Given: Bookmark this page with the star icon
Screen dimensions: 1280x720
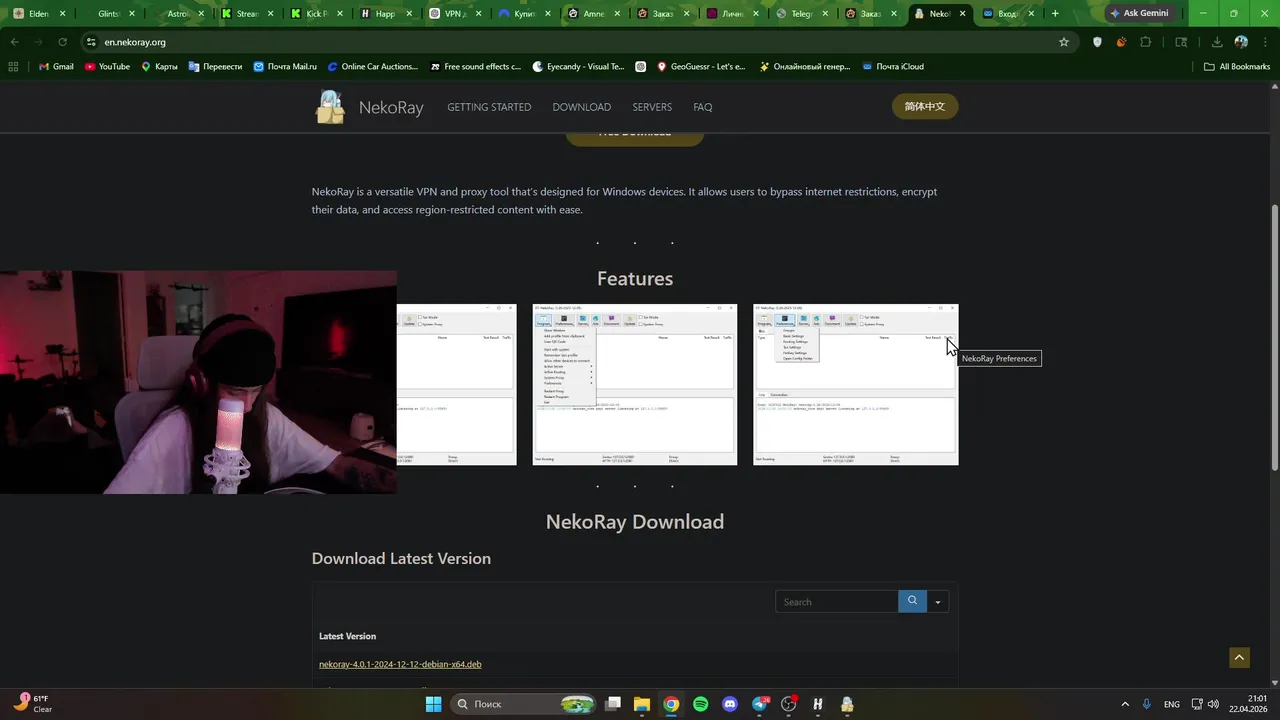Looking at the screenshot, I should pyautogui.click(x=1064, y=42).
